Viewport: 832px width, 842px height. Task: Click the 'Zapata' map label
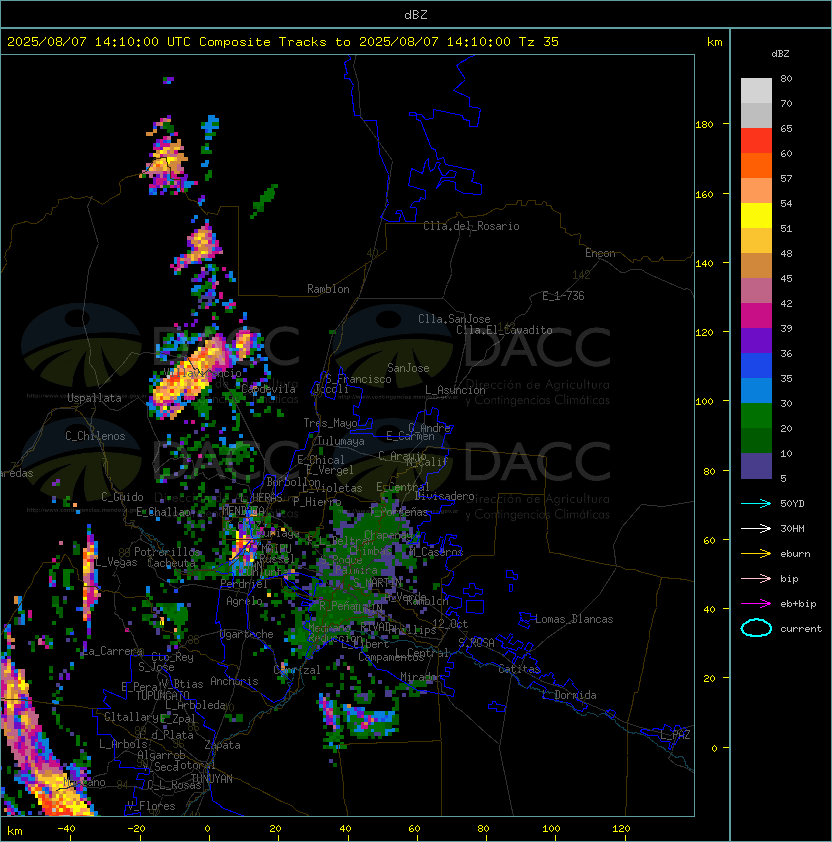point(222,745)
